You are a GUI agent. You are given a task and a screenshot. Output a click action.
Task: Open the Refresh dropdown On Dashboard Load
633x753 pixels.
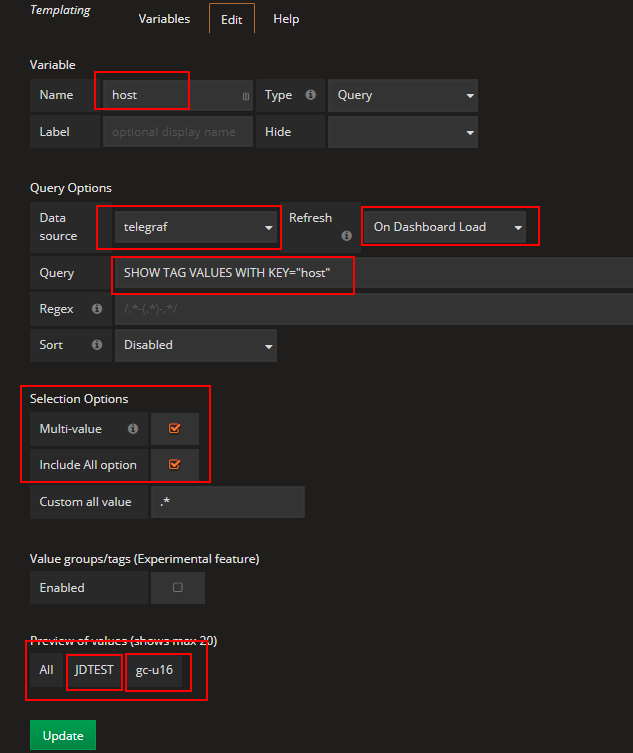click(x=445, y=227)
